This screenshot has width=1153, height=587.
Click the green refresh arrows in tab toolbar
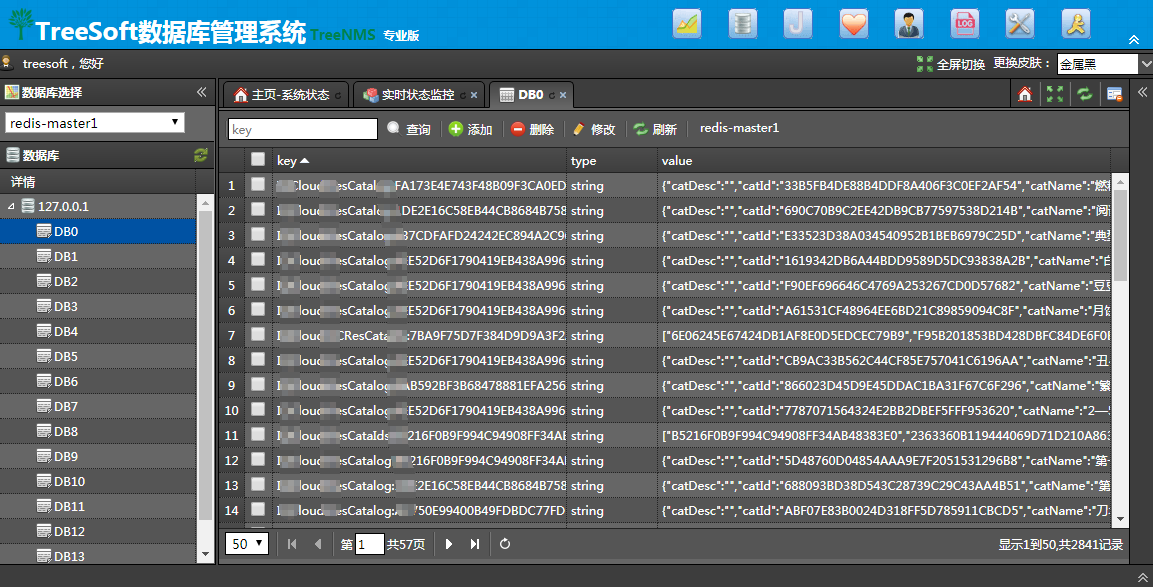point(1085,94)
